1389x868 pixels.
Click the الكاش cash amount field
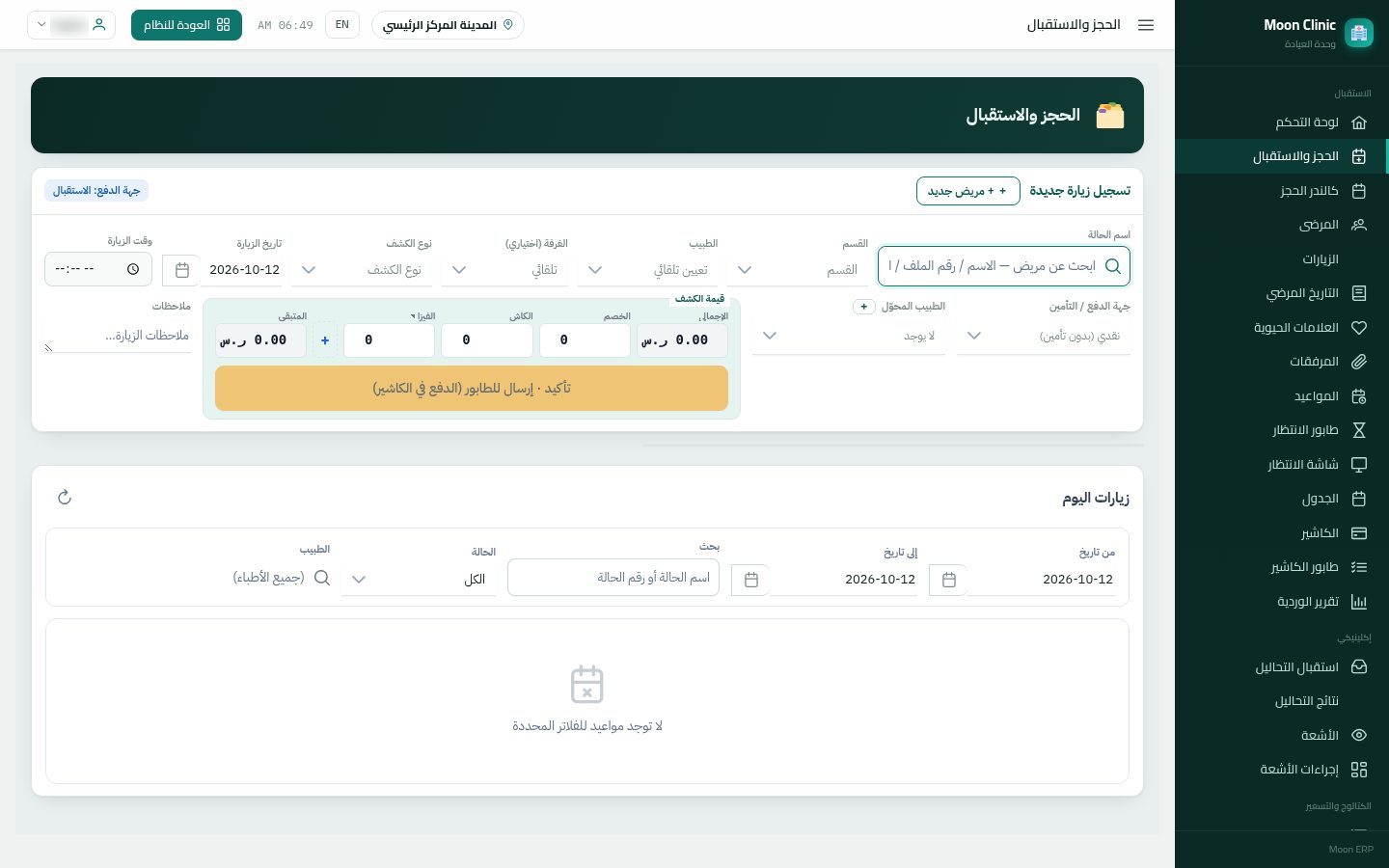click(487, 340)
